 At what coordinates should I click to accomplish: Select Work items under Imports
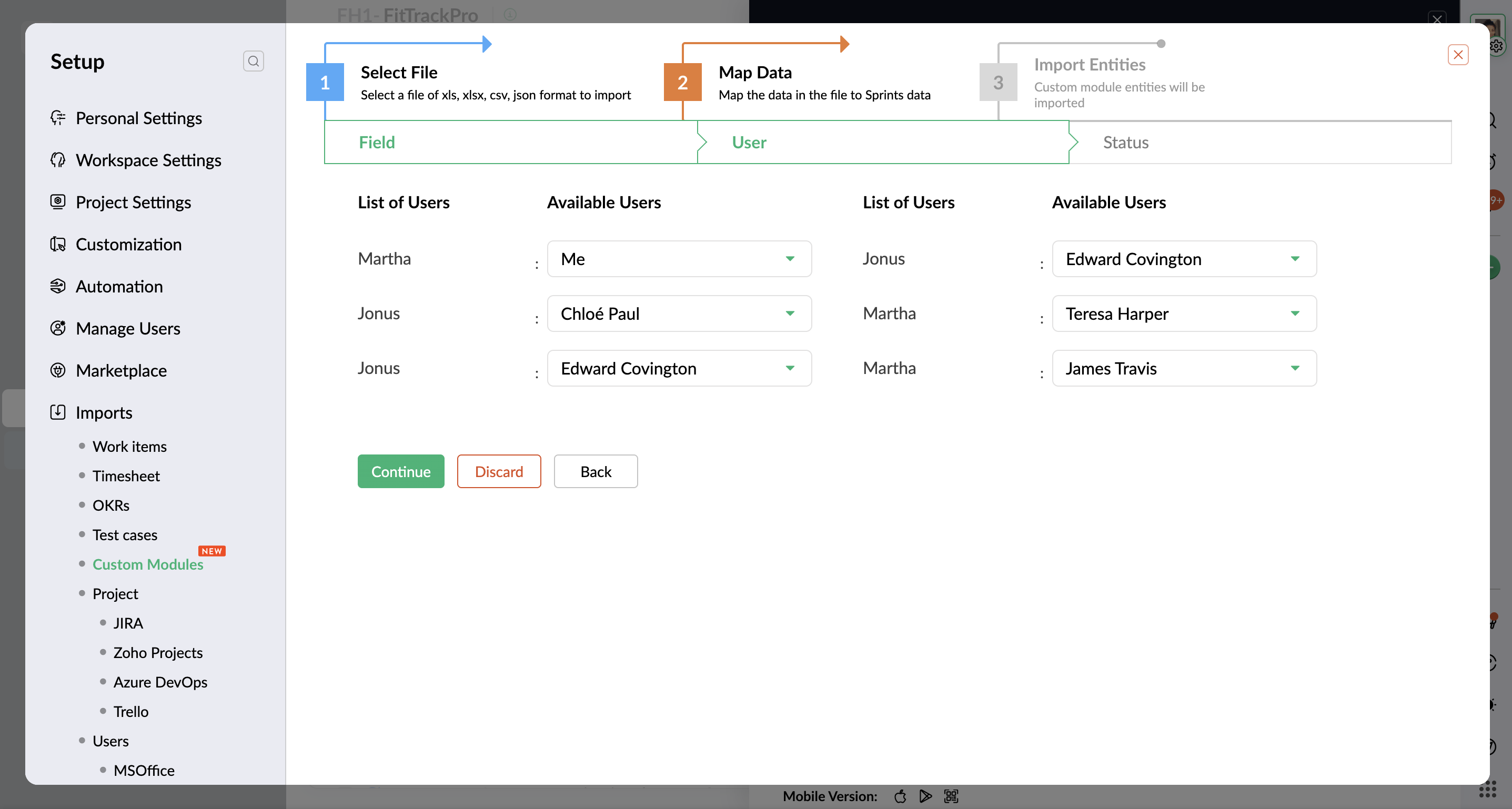coord(129,447)
